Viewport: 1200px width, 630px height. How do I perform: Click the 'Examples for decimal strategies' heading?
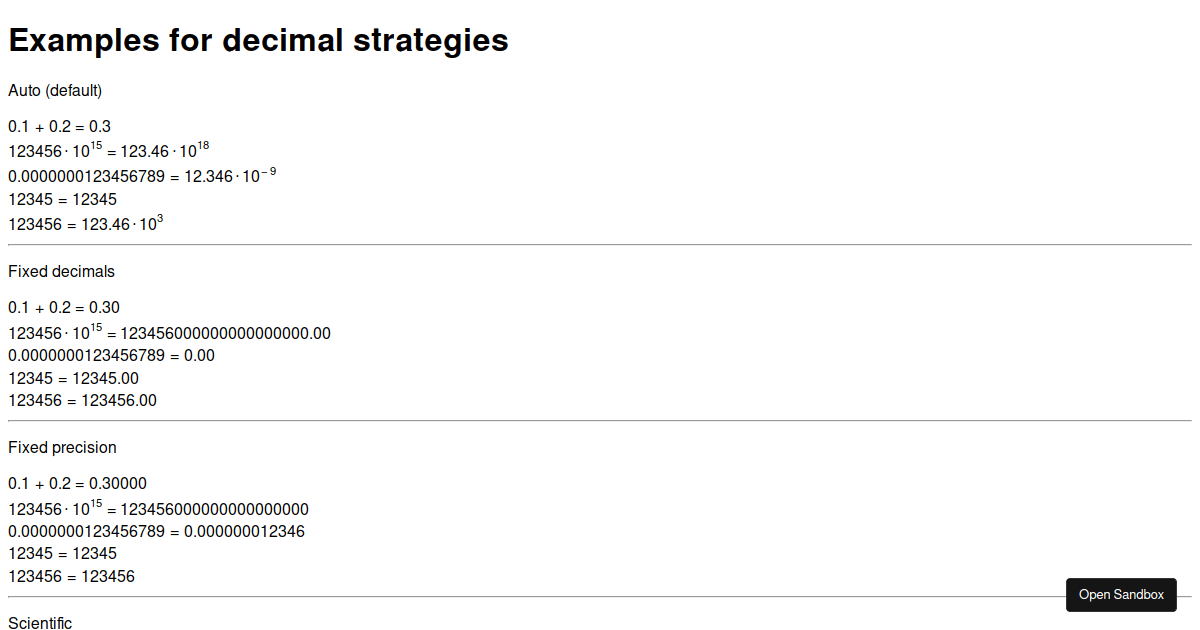click(258, 40)
